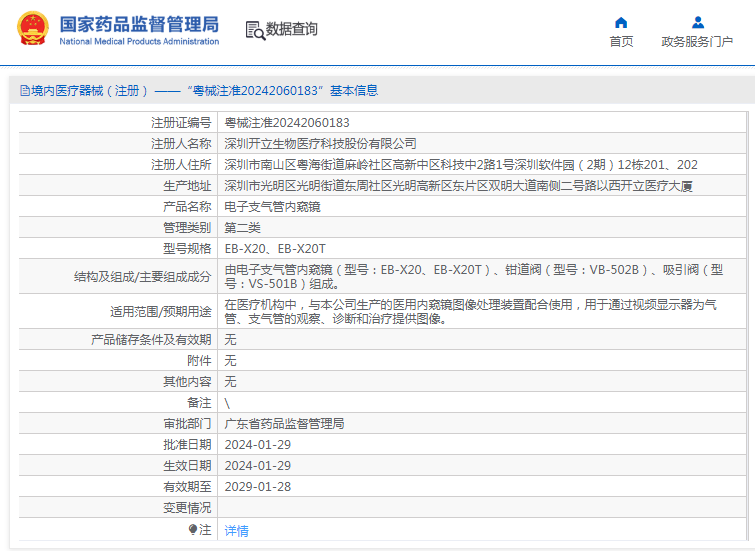The width and height of the screenshot is (755, 551).
Task: Click the 审批部门 row label
Action: pyautogui.click(x=187, y=424)
